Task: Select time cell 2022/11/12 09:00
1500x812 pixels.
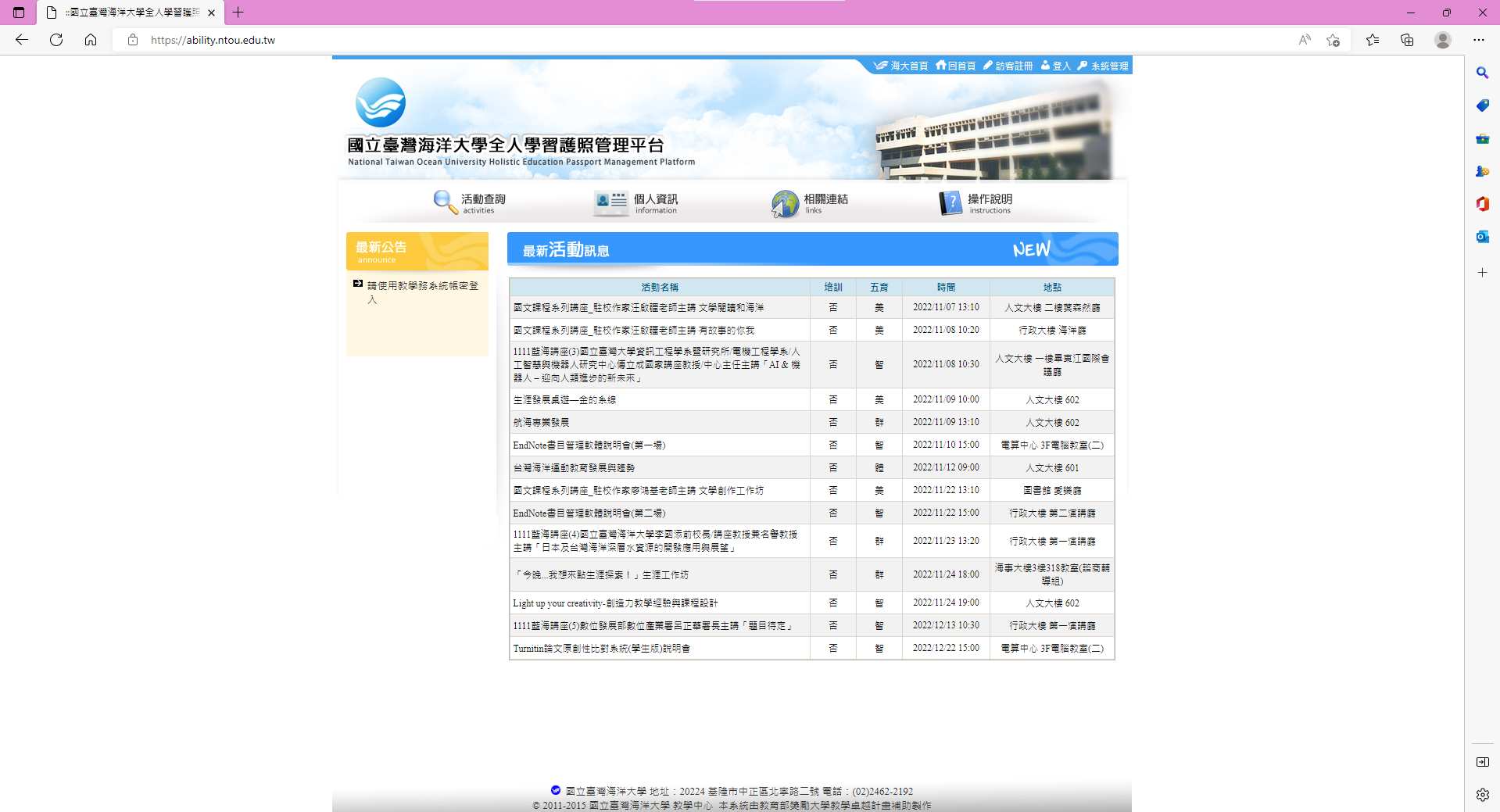Action: tap(946, 467)
